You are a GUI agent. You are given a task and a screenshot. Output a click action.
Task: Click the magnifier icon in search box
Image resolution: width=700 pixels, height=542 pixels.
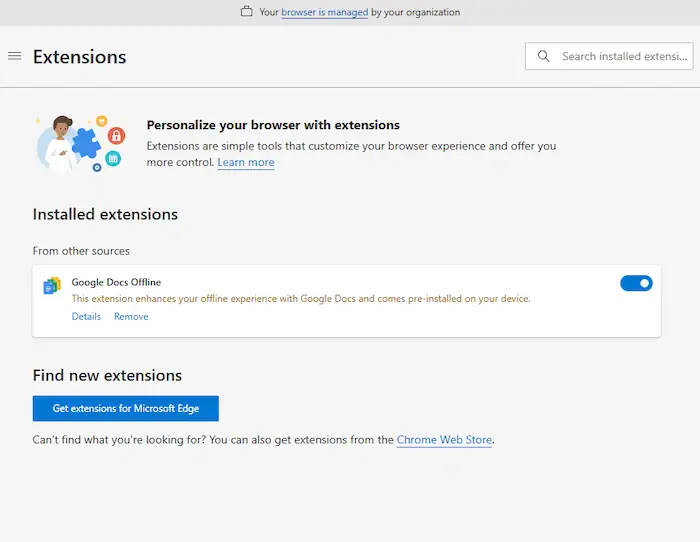click(x=544, y=56)
